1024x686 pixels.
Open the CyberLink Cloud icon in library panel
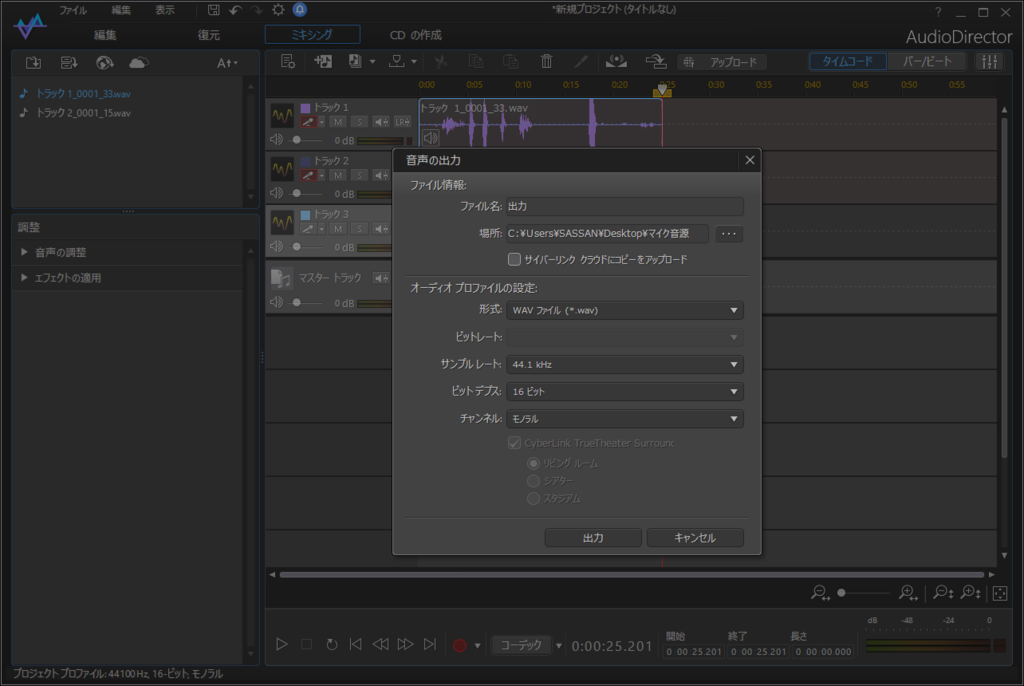[139, 63]
